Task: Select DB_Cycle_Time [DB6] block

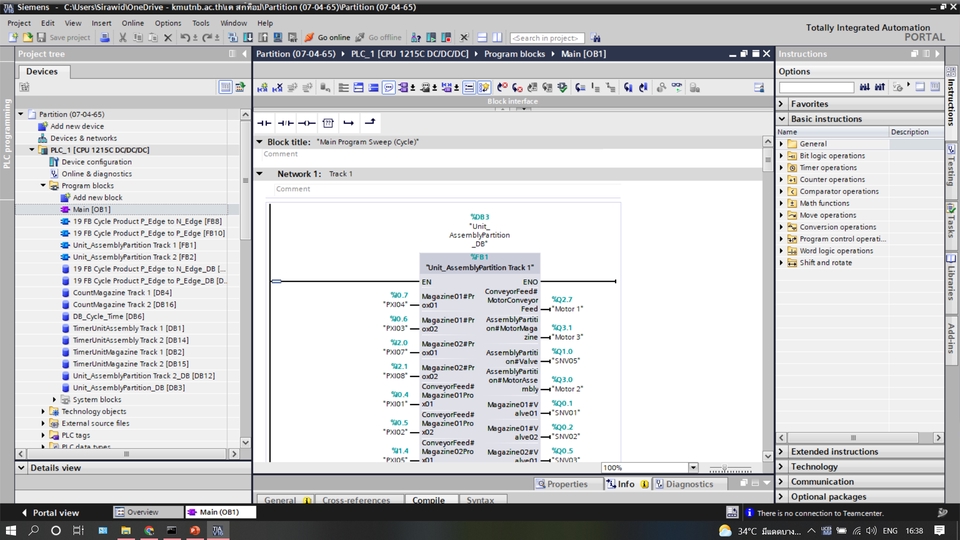Action: coord(108,316)
